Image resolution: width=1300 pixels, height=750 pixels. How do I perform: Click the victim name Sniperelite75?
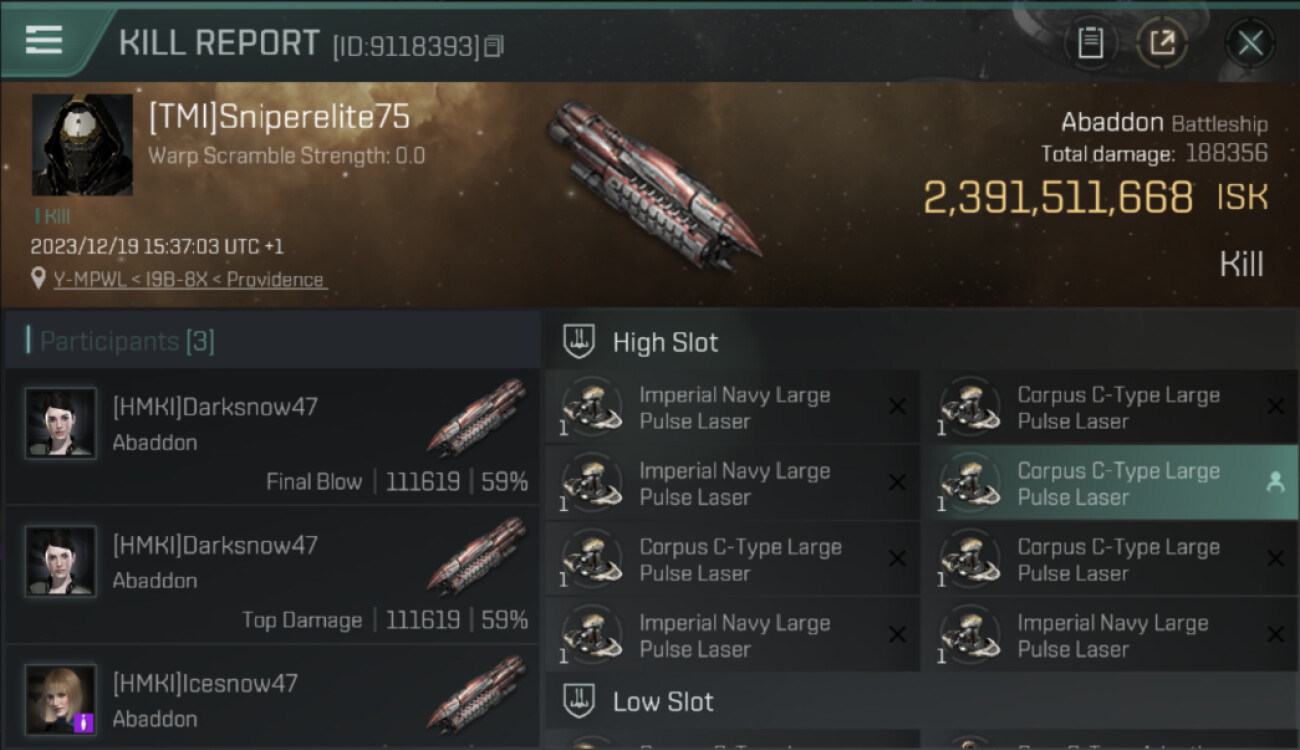pyautogui.click(x=279, y=117)
